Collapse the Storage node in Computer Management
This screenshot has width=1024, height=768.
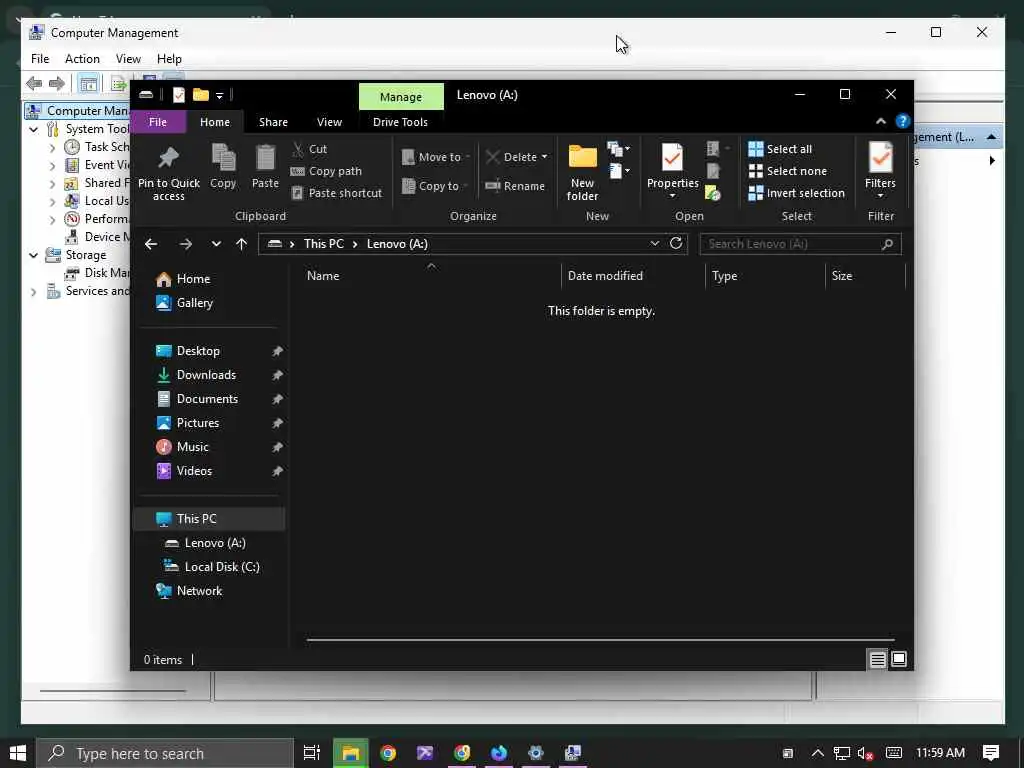pyautogui.click(x=34, y=255)
